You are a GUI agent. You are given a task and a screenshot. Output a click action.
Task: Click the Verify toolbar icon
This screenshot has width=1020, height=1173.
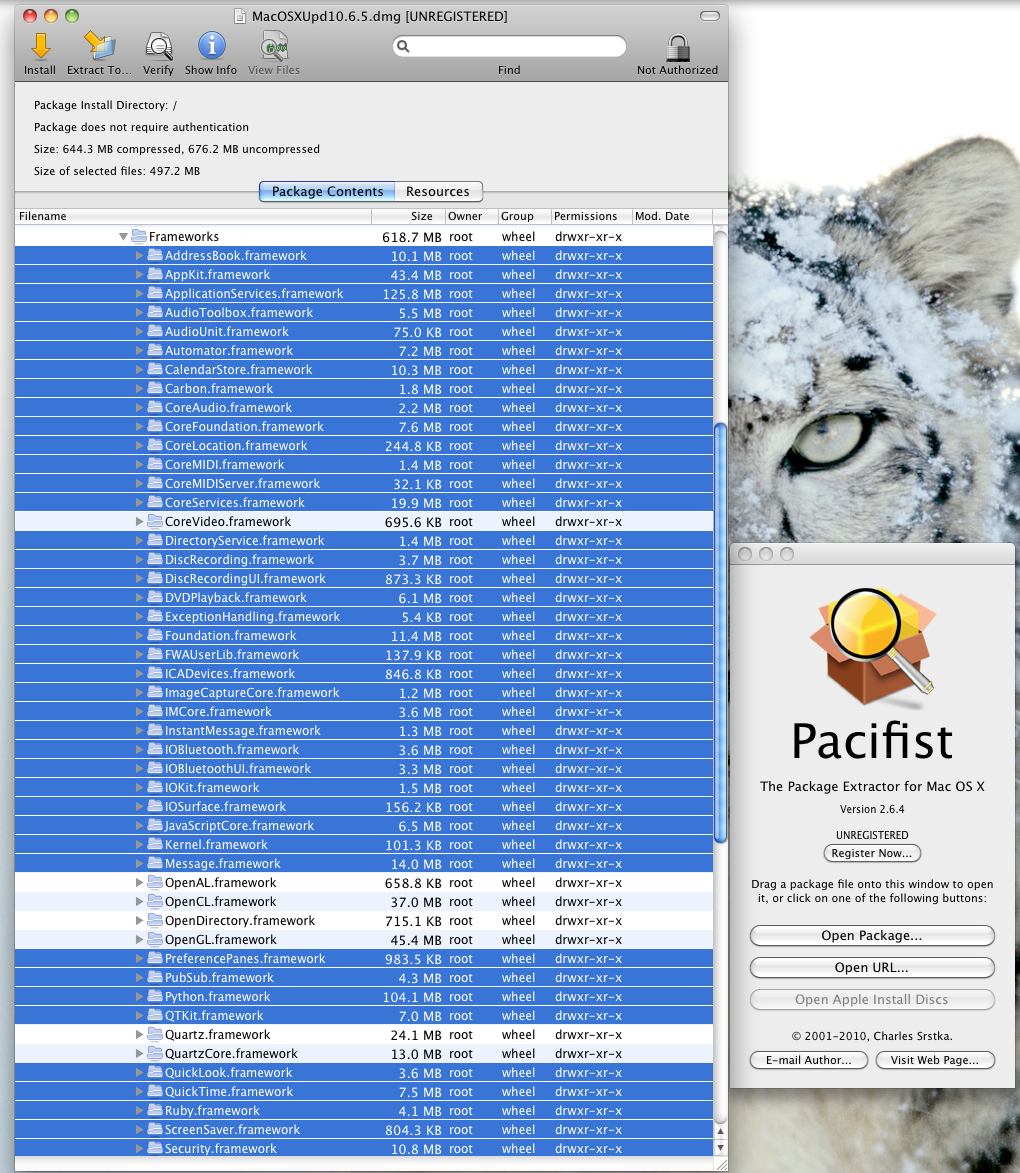(x=158, y=46)
